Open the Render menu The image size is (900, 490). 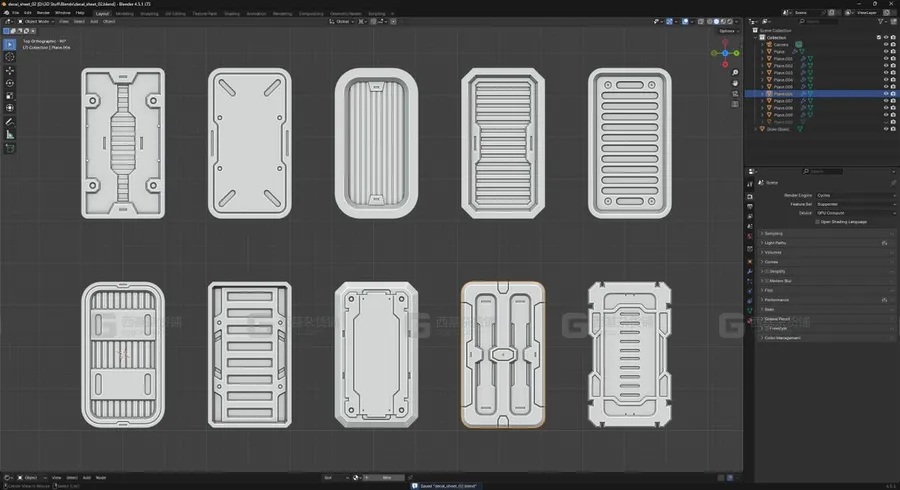tap(43, 13)
